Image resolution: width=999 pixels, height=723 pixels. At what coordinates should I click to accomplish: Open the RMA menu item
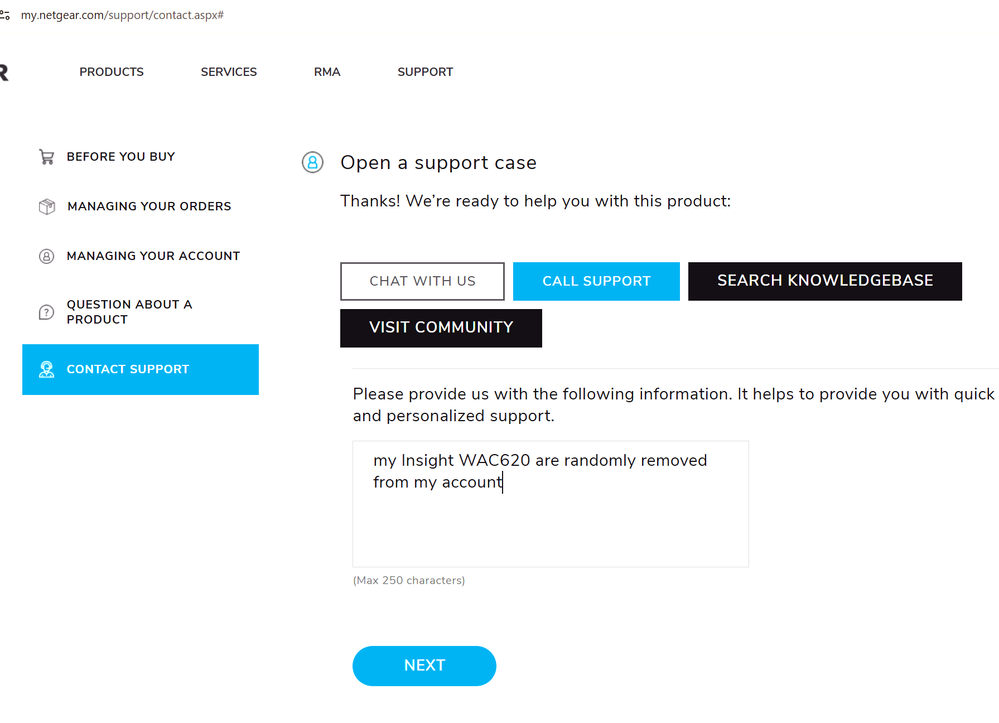point(327,72)
